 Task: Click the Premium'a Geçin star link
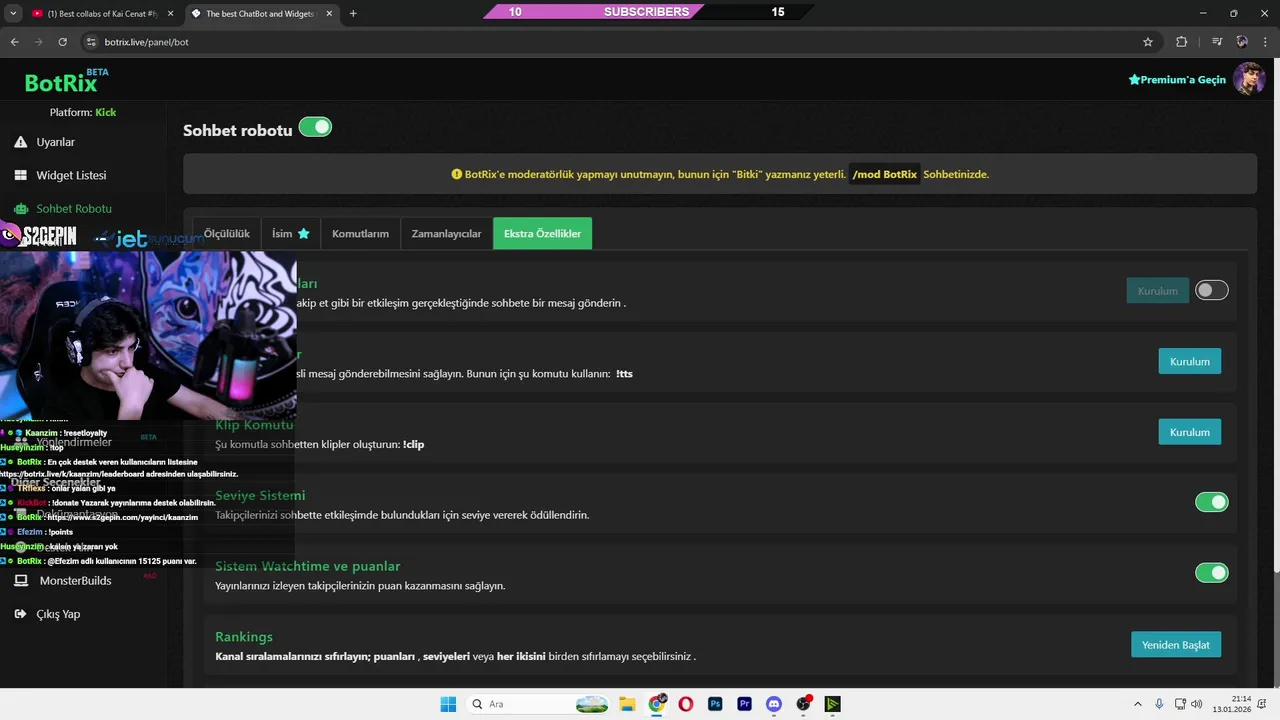tap(1177, 79)
